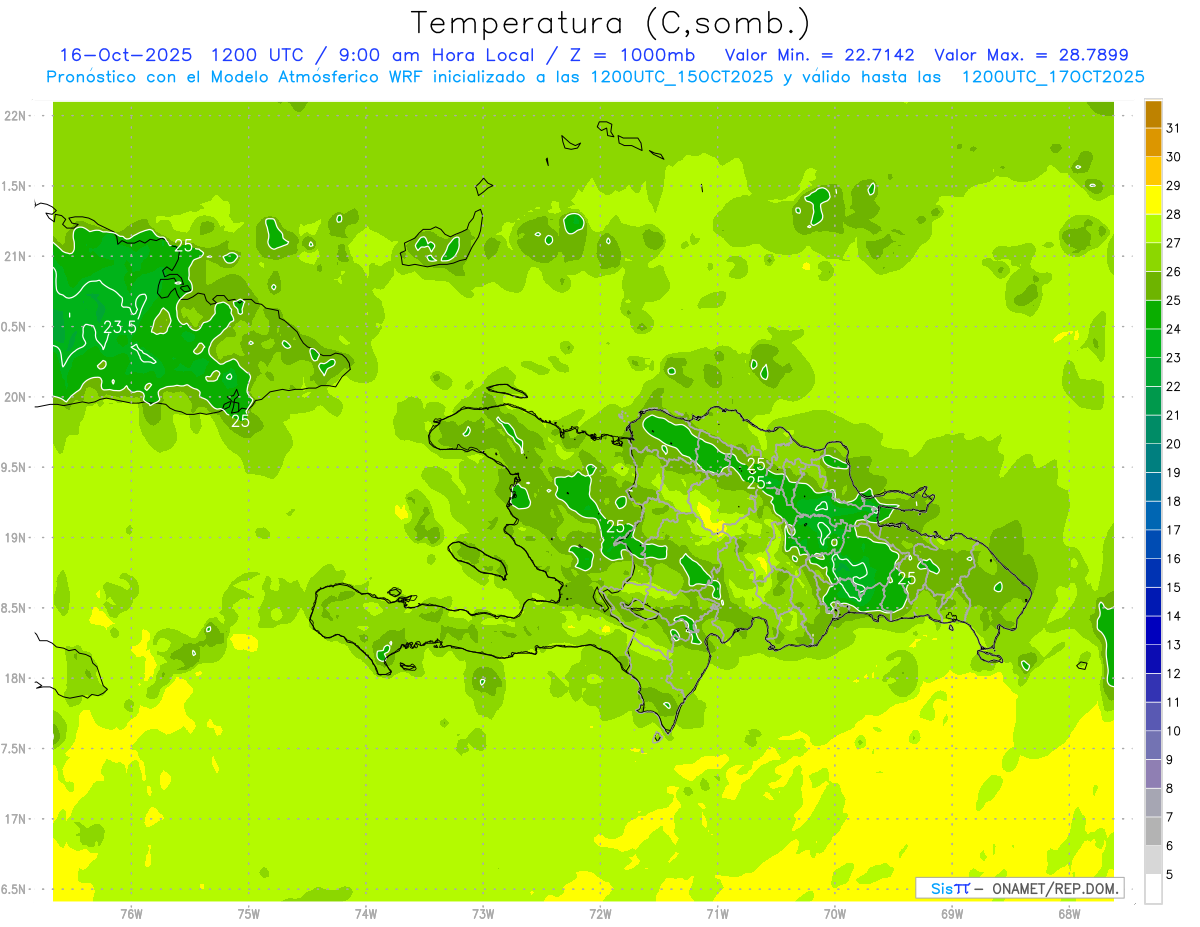Click the 68W longitude axis label
The height and width of the screenshot is (927, 1200).
click(x=1068, y=913)
